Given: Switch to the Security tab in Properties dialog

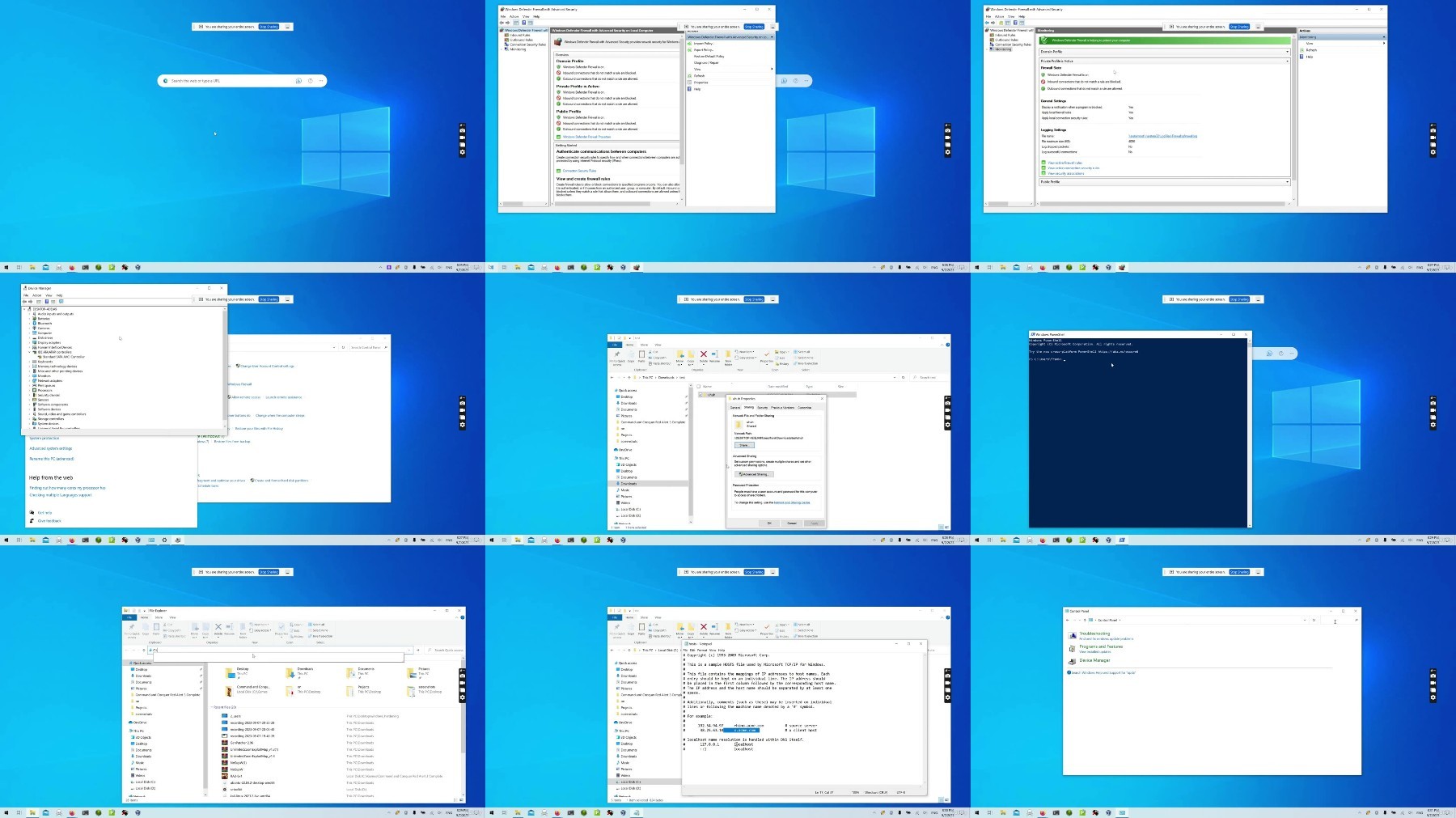Looking at the screenshot, I should (x=762, y=407).
